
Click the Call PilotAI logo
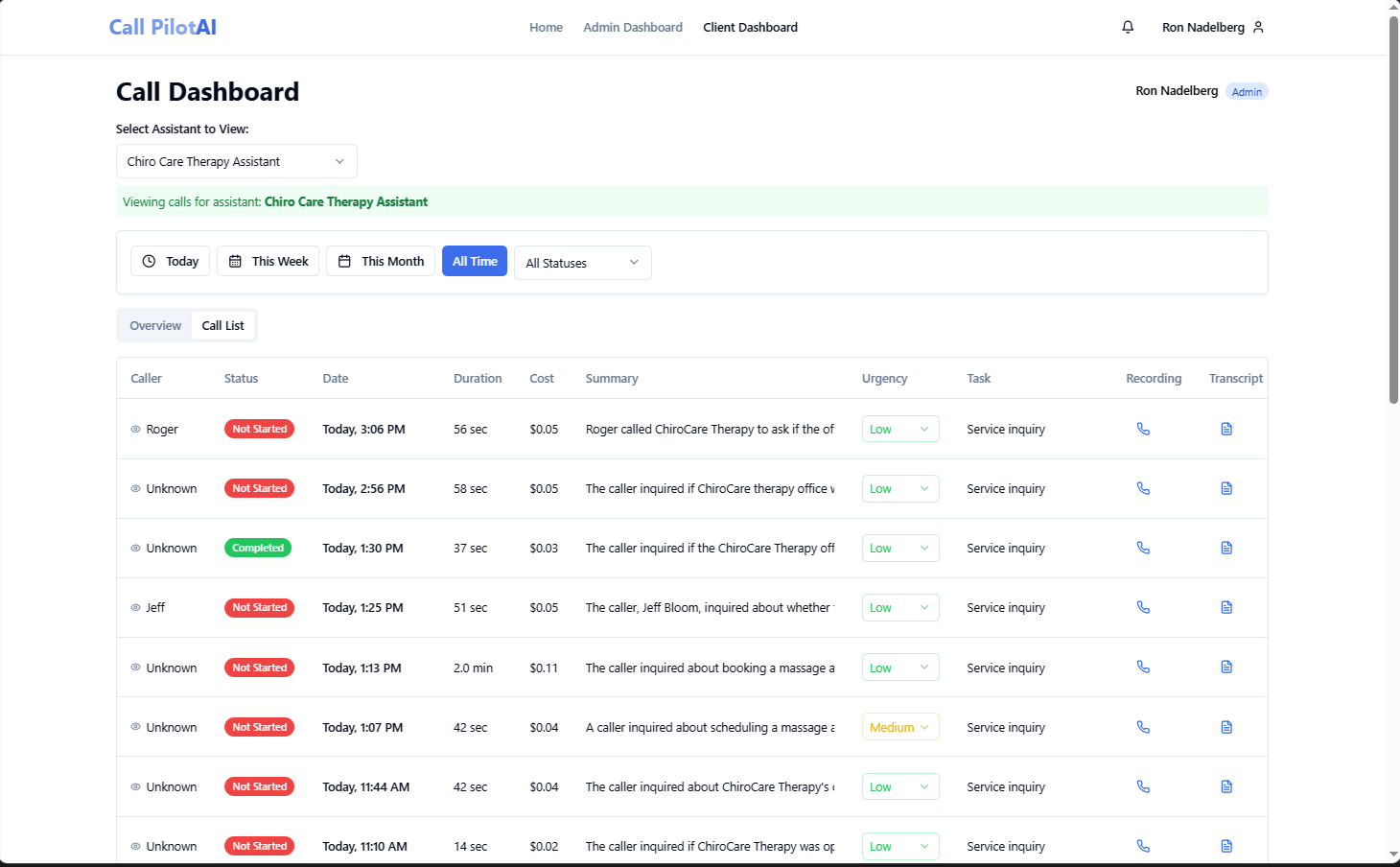click(163, 27)
